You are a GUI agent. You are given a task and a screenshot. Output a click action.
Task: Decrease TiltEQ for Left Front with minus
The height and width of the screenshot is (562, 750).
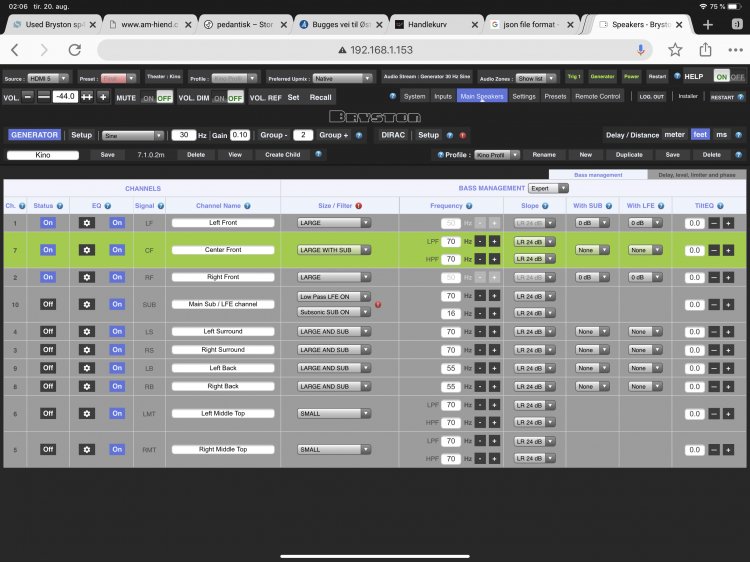[714, 223]
